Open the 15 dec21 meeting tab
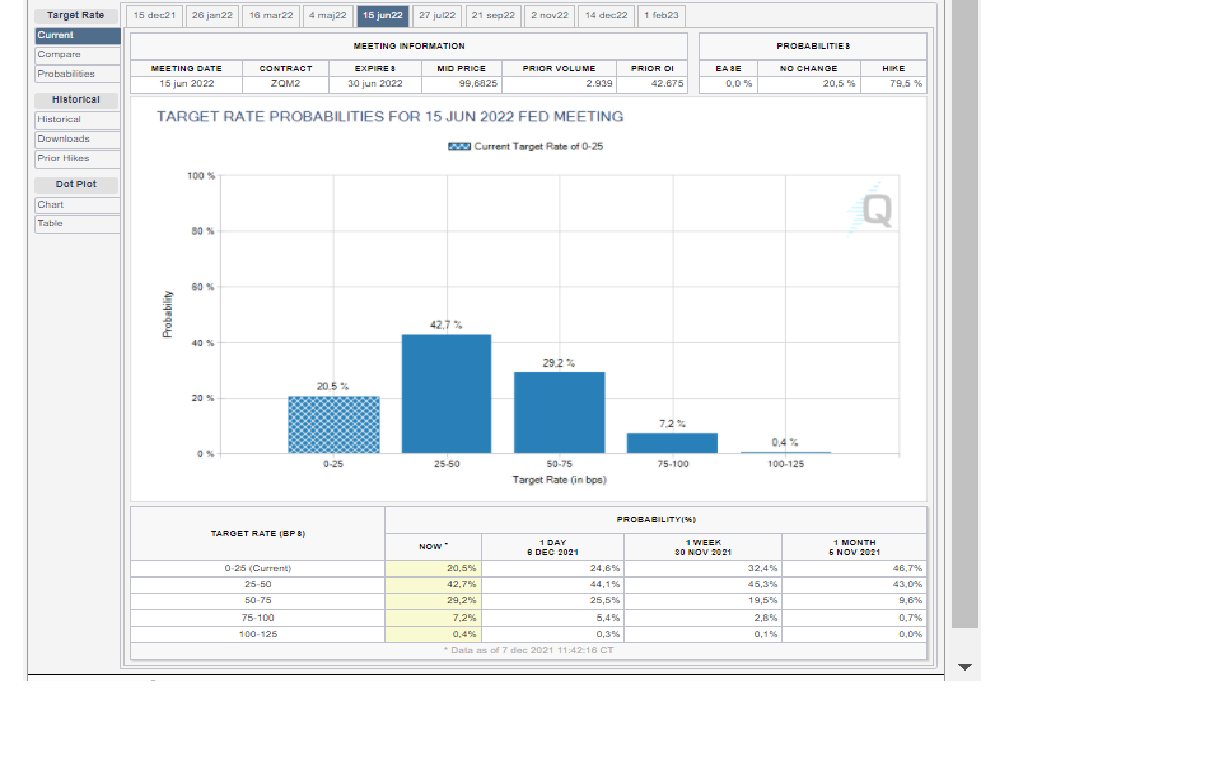The width and height of the screenshot is (1220, 760). pos(155,16)
